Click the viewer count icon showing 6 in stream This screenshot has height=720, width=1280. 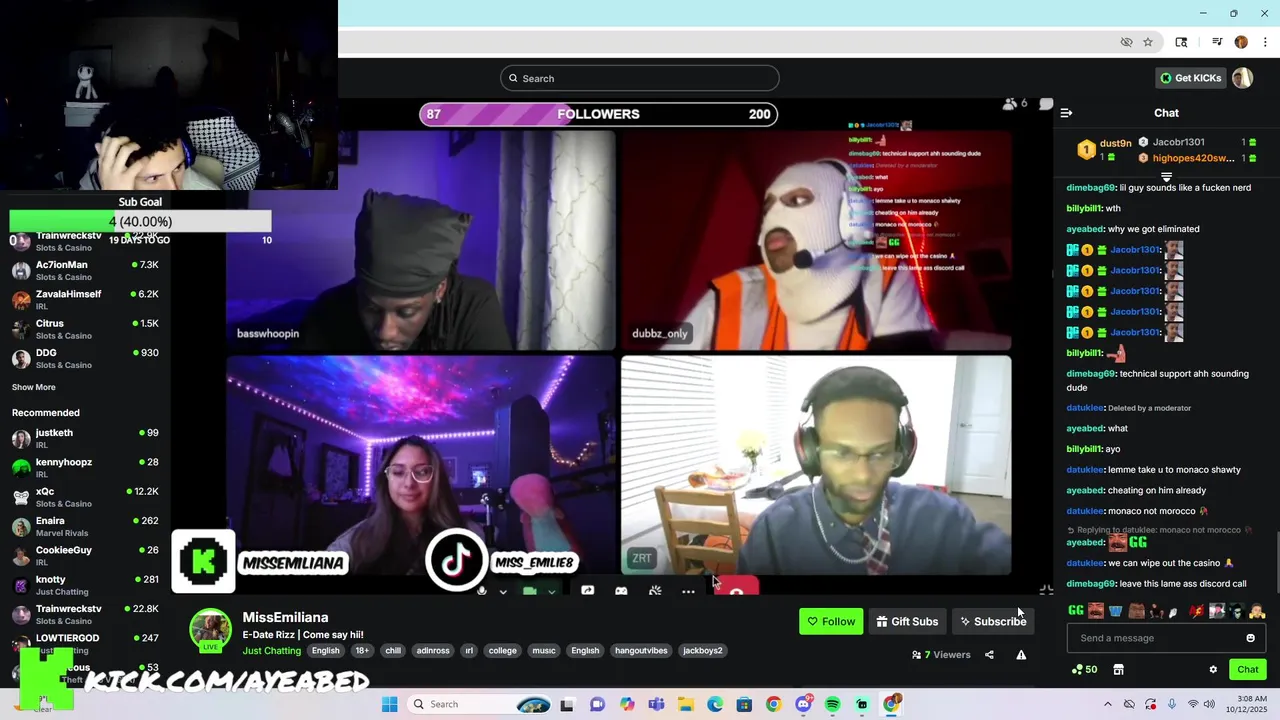pos(1015,103)
